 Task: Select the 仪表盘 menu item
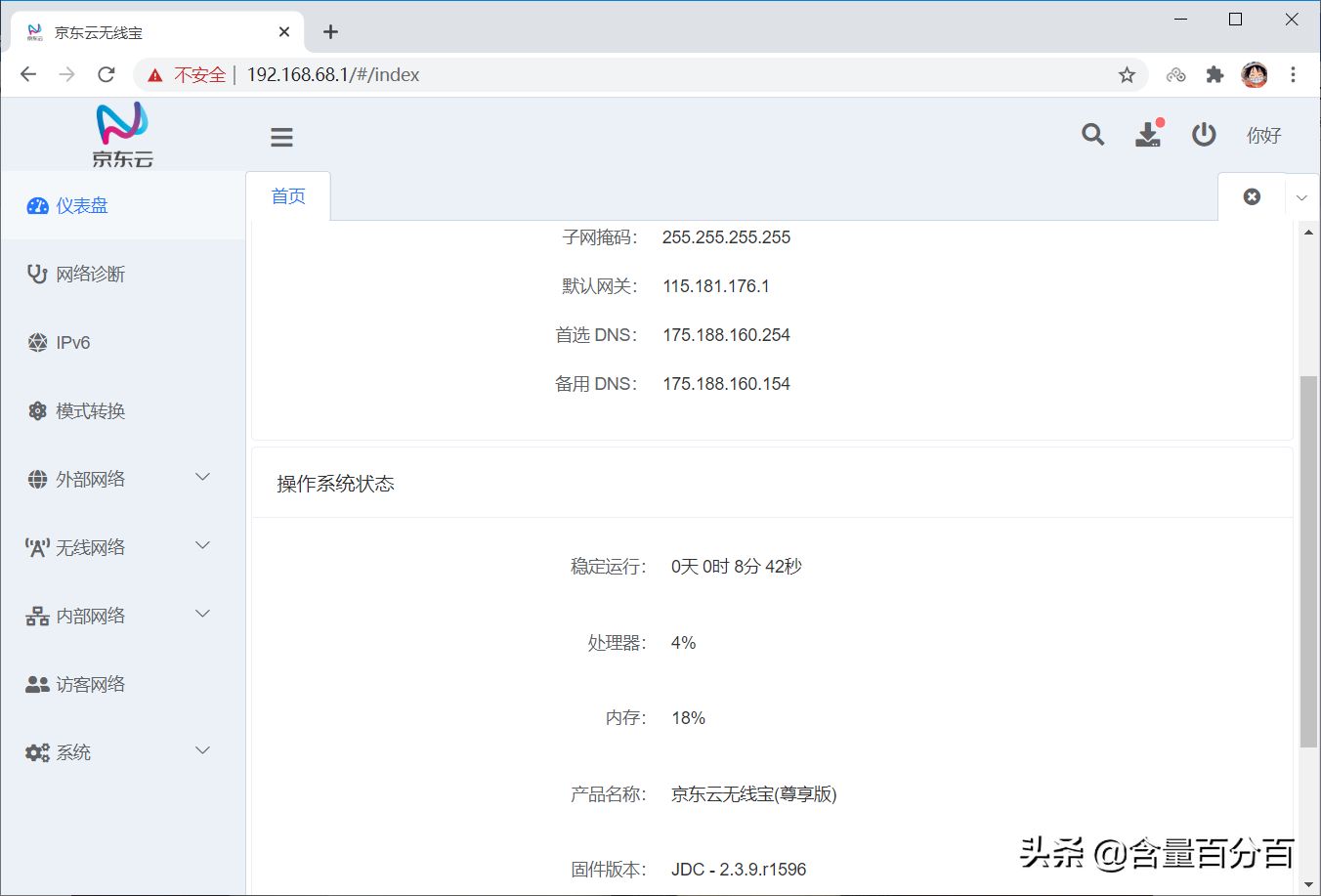122,206
